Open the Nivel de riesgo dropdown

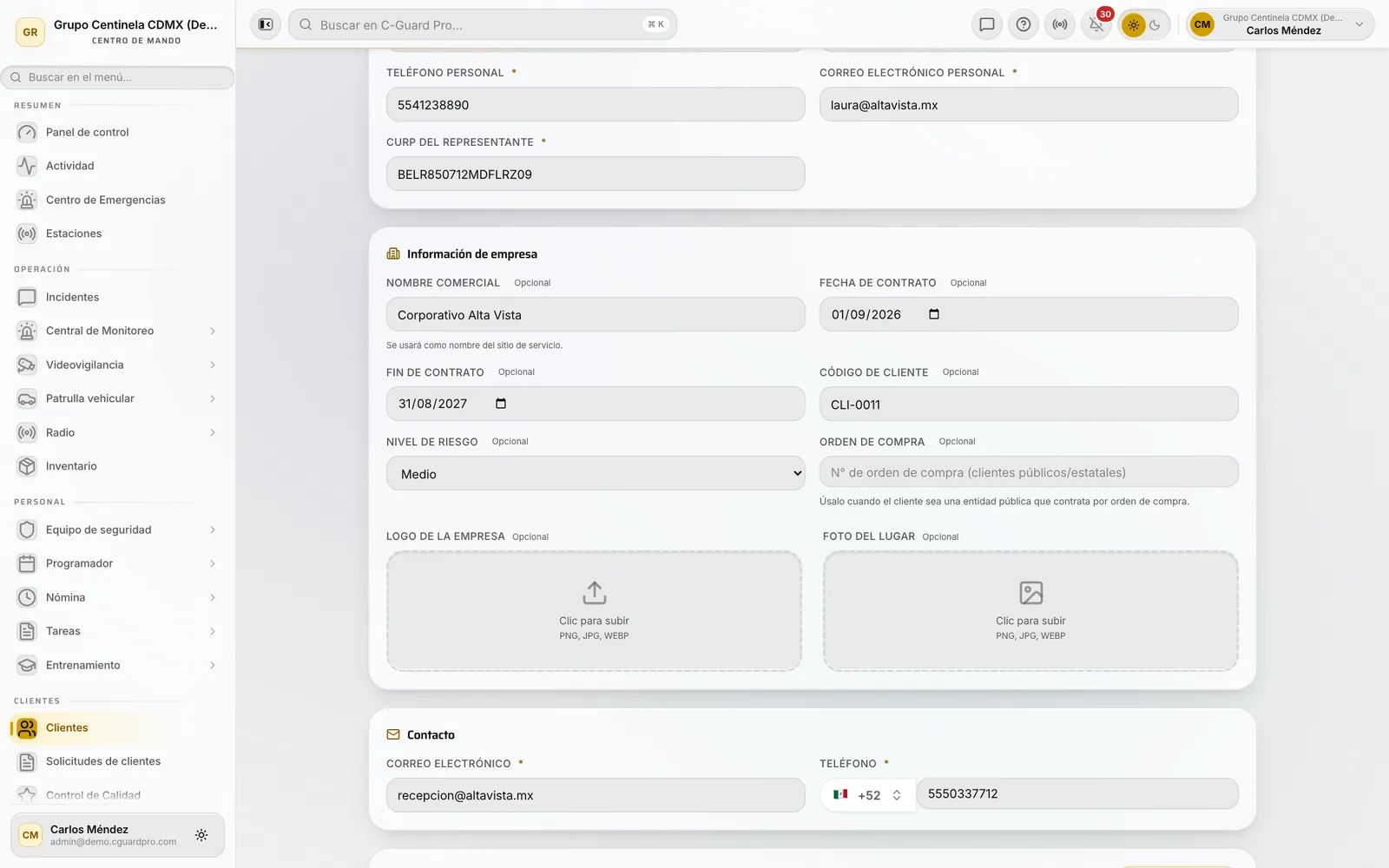(596, 474)
